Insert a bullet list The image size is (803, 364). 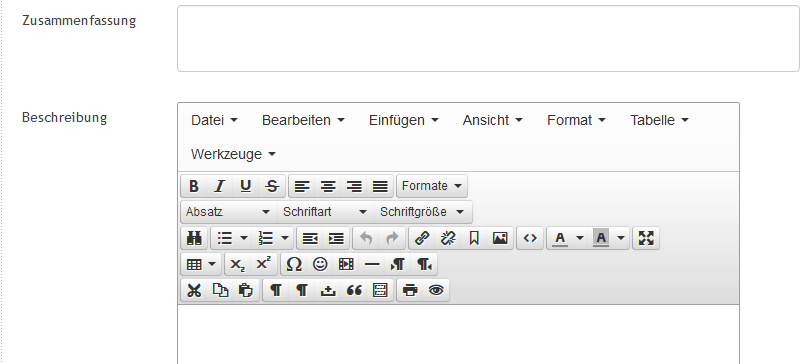(x=225, y=238)
